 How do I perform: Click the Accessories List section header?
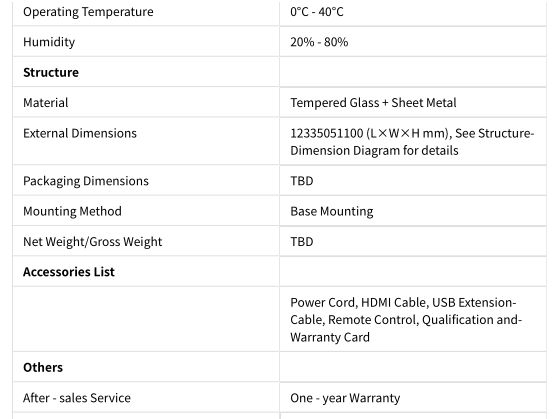click(x=69, y=272)
